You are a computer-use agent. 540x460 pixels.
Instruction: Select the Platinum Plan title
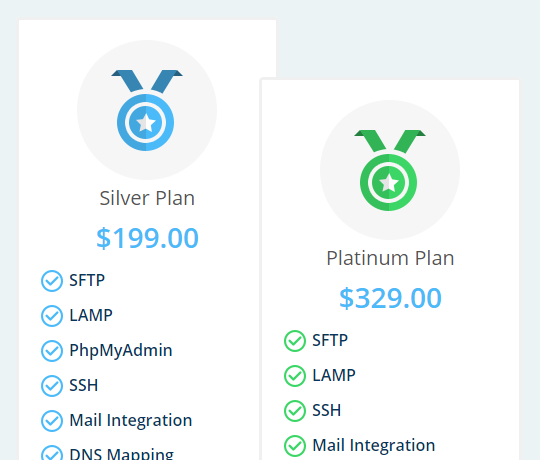(390, 258)
